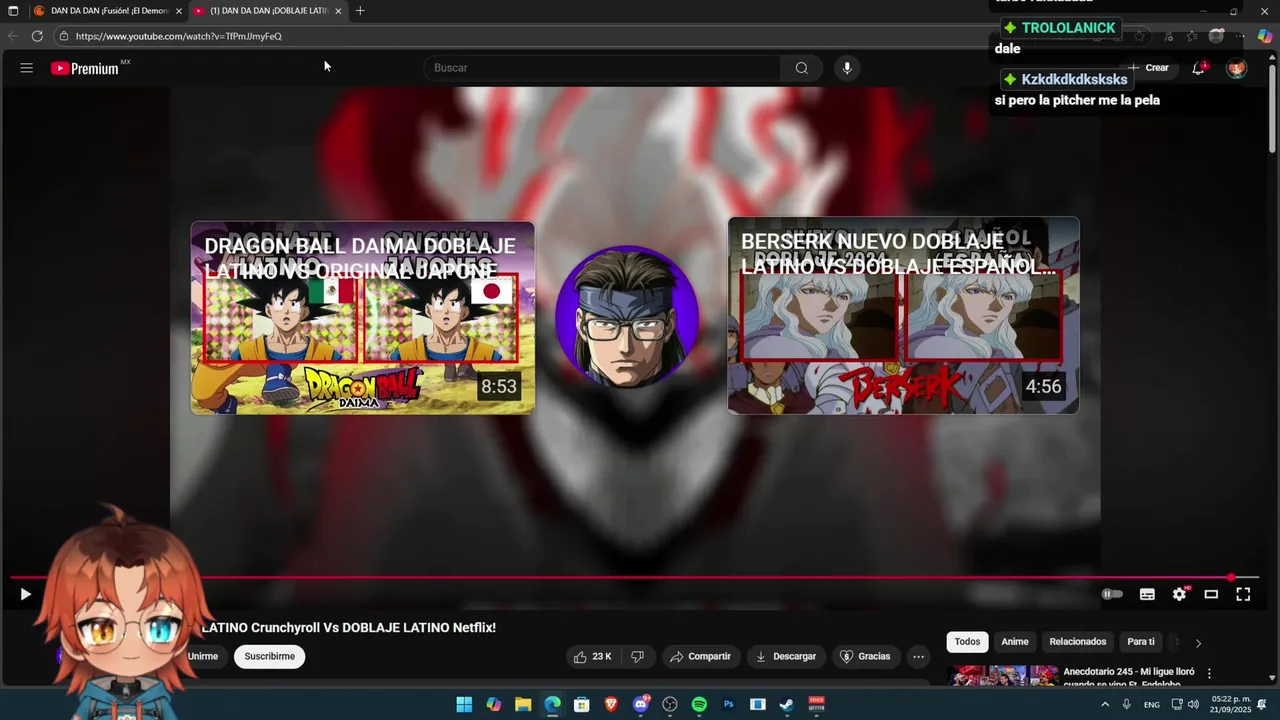The height and width of the screenshot is (720, 1280).
Task: Open the account avatar menu
Action: click(1237, 68)
